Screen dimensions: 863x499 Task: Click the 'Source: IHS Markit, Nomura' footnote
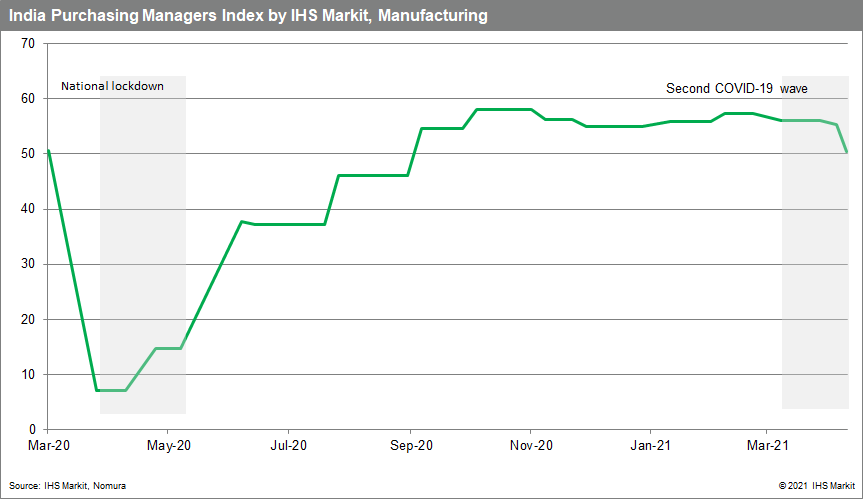tap(68, 485)
